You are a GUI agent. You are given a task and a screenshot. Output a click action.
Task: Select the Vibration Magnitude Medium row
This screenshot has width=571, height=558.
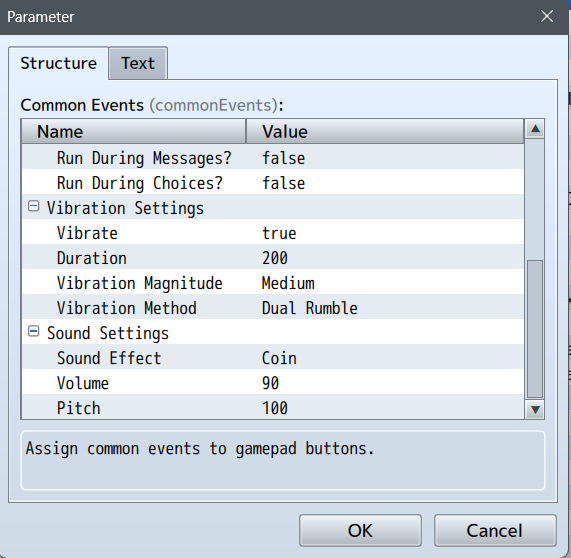273,283
